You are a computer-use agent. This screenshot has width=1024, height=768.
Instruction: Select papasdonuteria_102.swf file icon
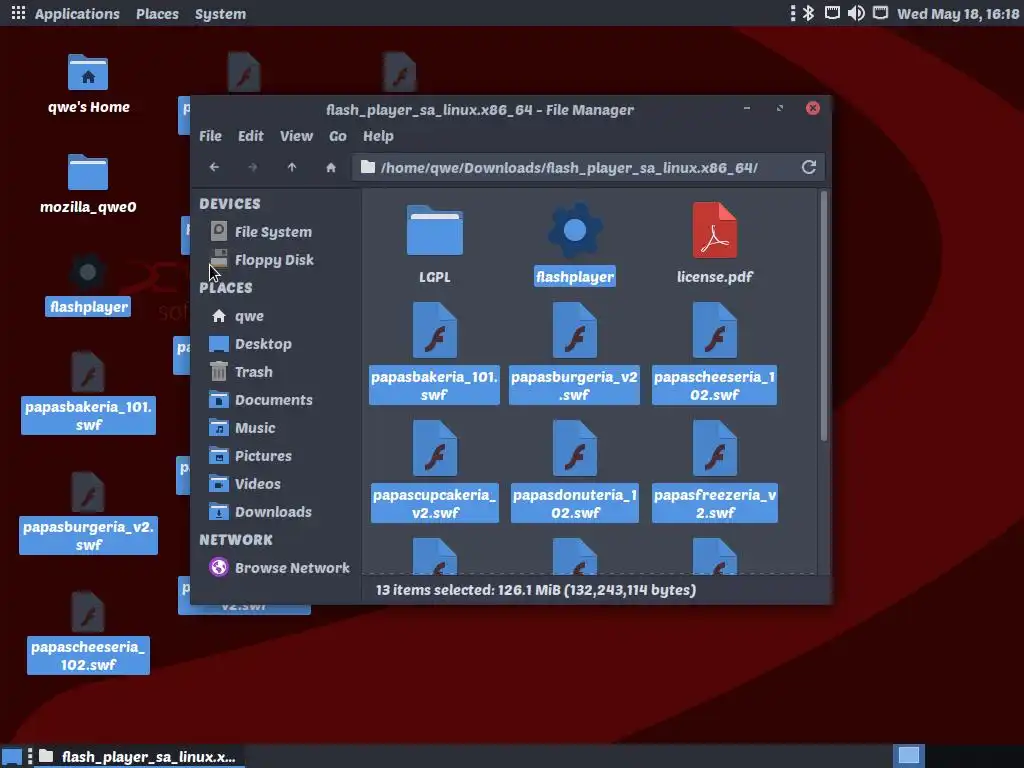point(575,449)
